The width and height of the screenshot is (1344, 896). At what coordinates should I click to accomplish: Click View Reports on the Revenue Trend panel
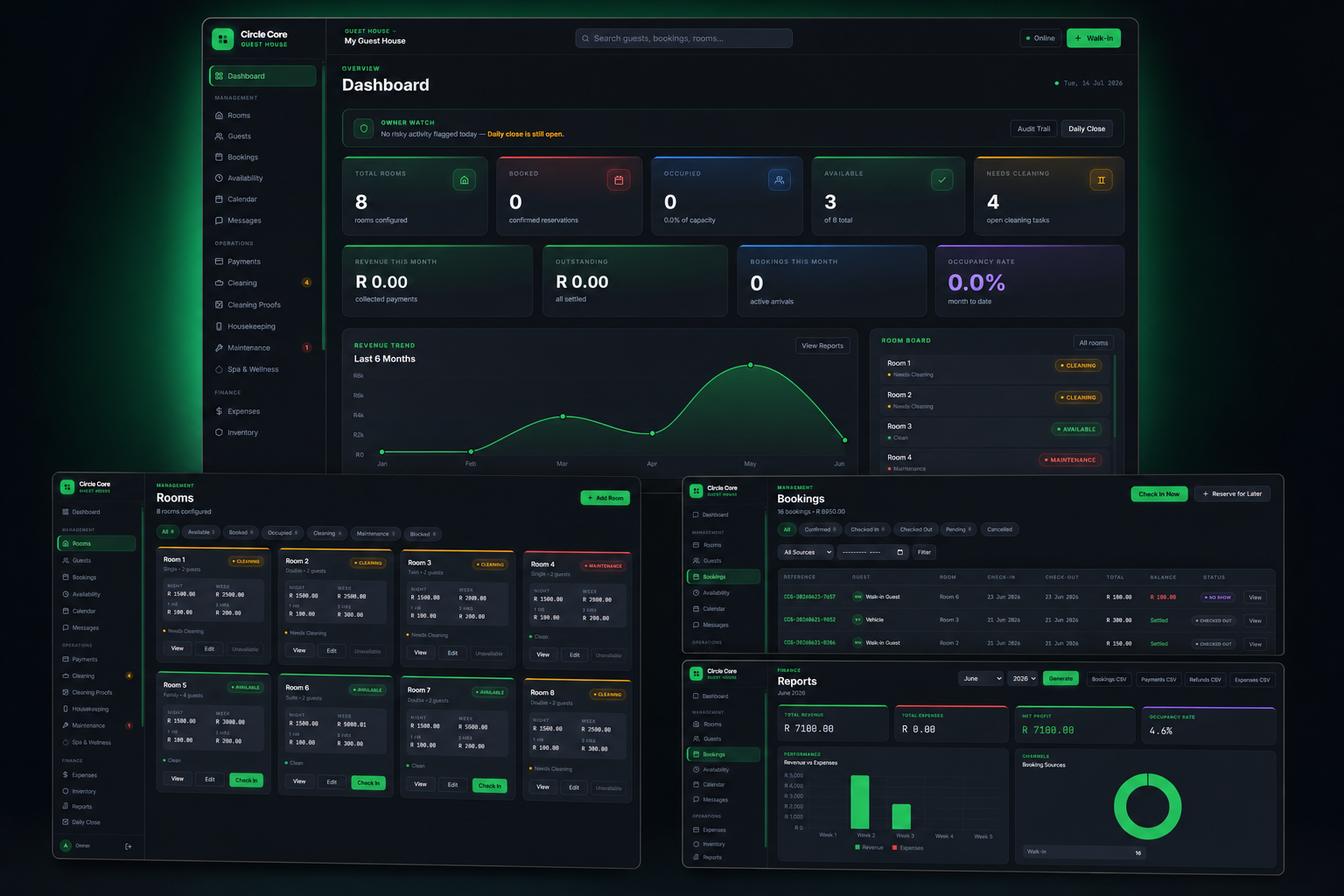click(822, 346)
